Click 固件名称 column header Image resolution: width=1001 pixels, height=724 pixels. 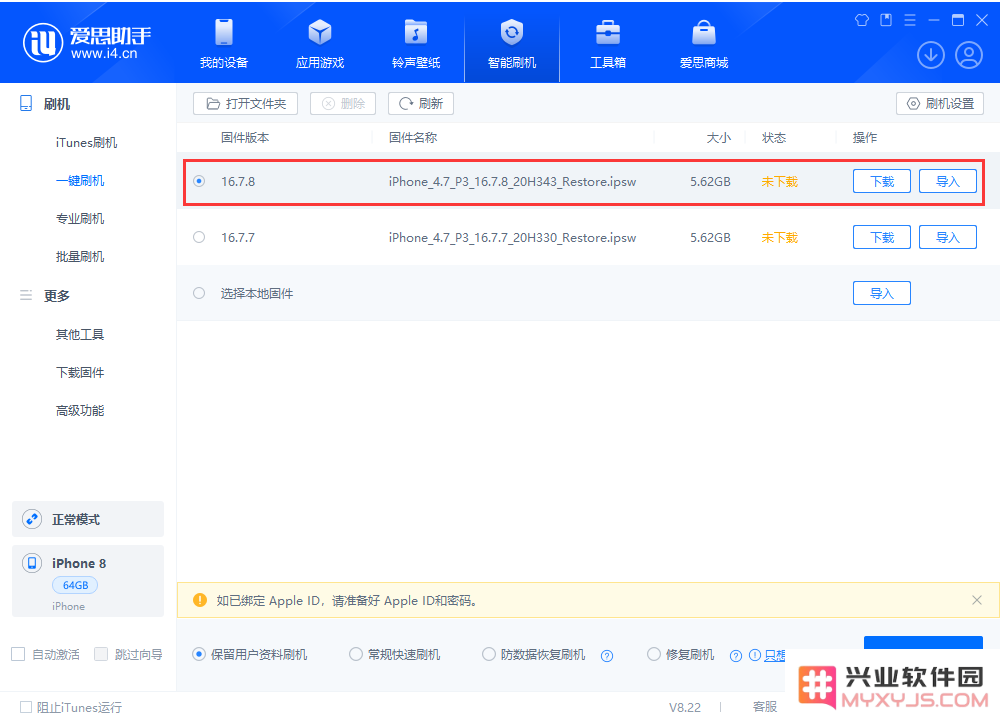413,138
